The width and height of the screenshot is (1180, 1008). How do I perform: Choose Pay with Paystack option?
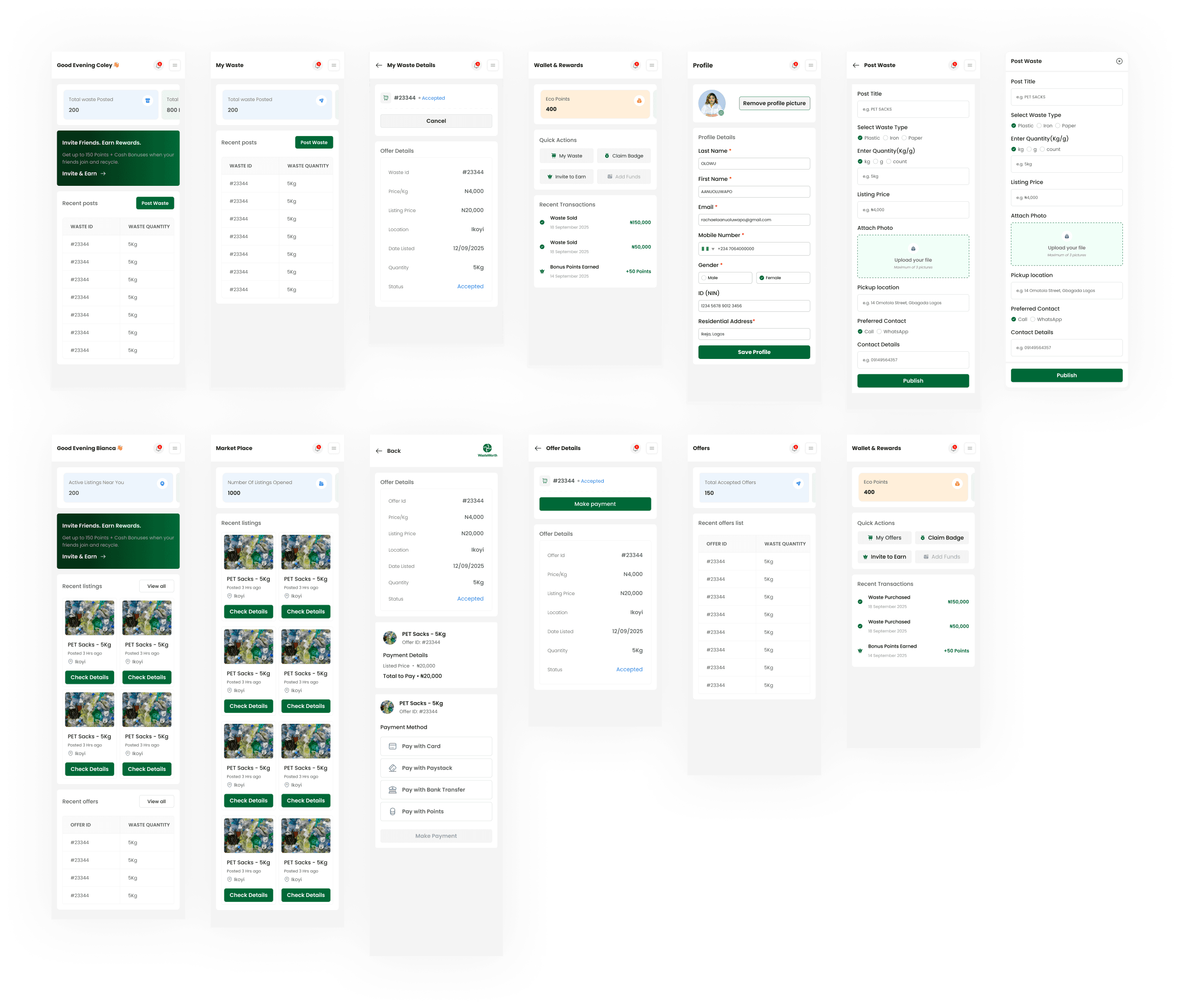tap(436, 768)
